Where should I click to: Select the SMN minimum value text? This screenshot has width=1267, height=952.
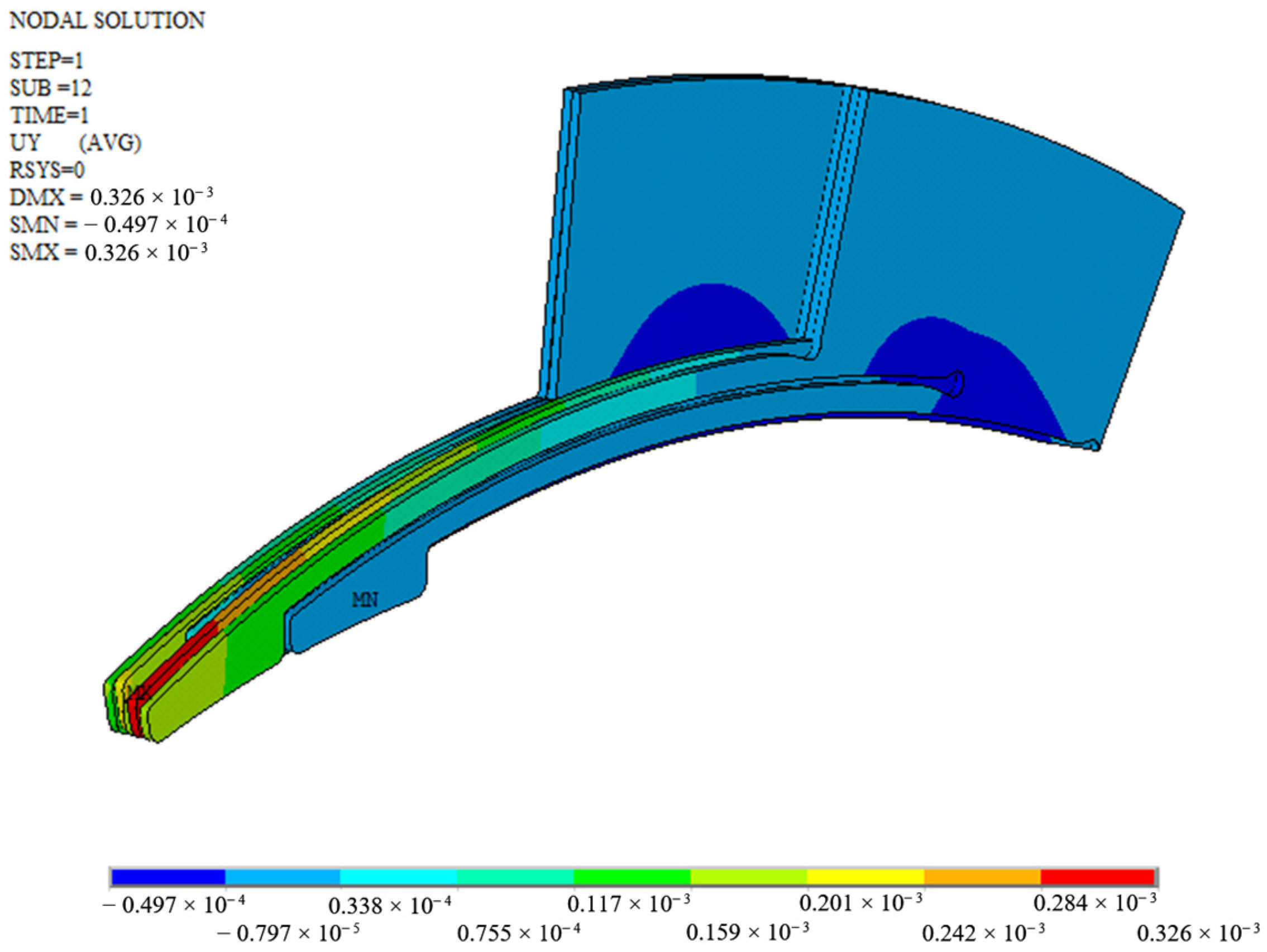pos(118,224)
